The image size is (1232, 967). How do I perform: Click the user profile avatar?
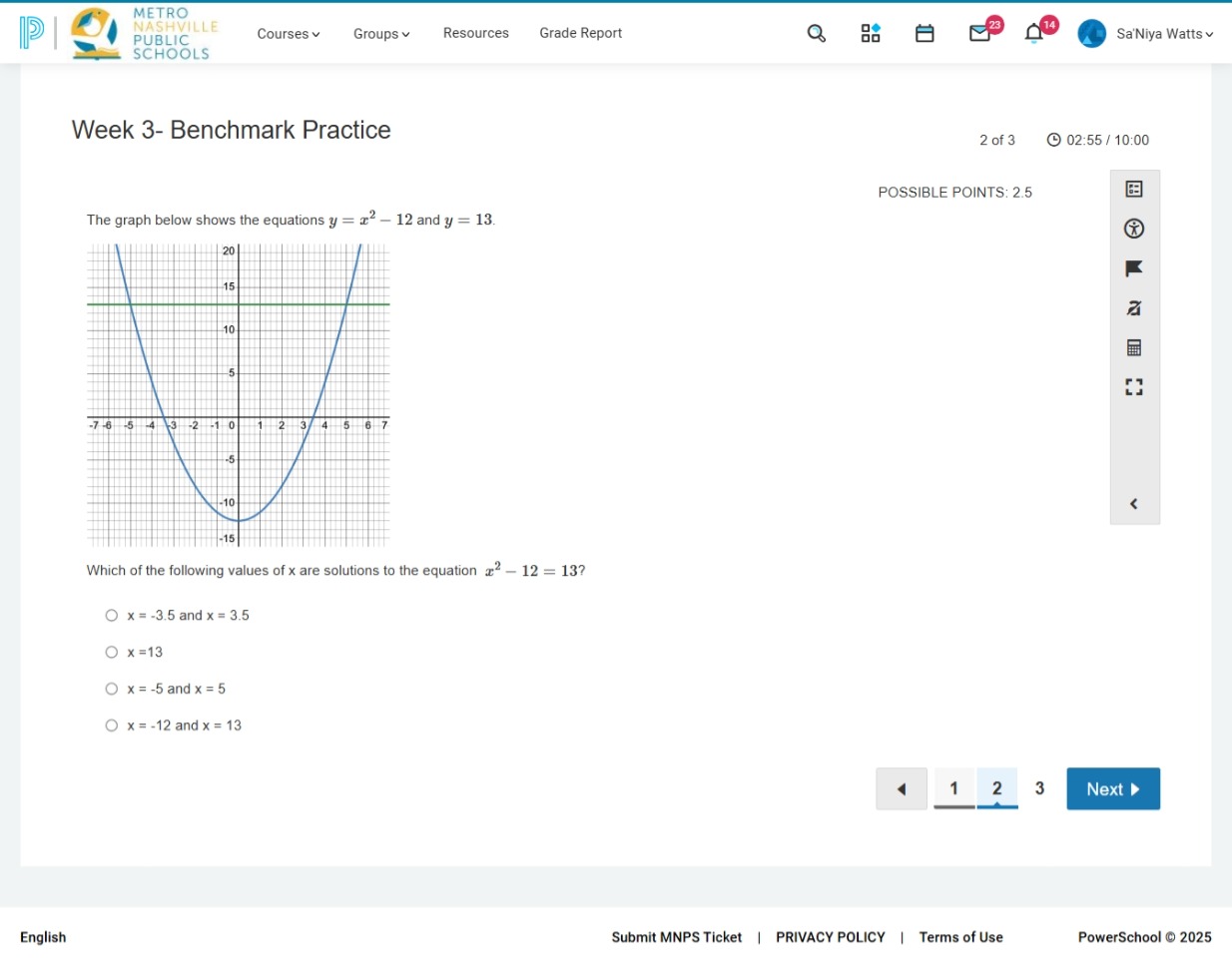(x=1091, y=34)
